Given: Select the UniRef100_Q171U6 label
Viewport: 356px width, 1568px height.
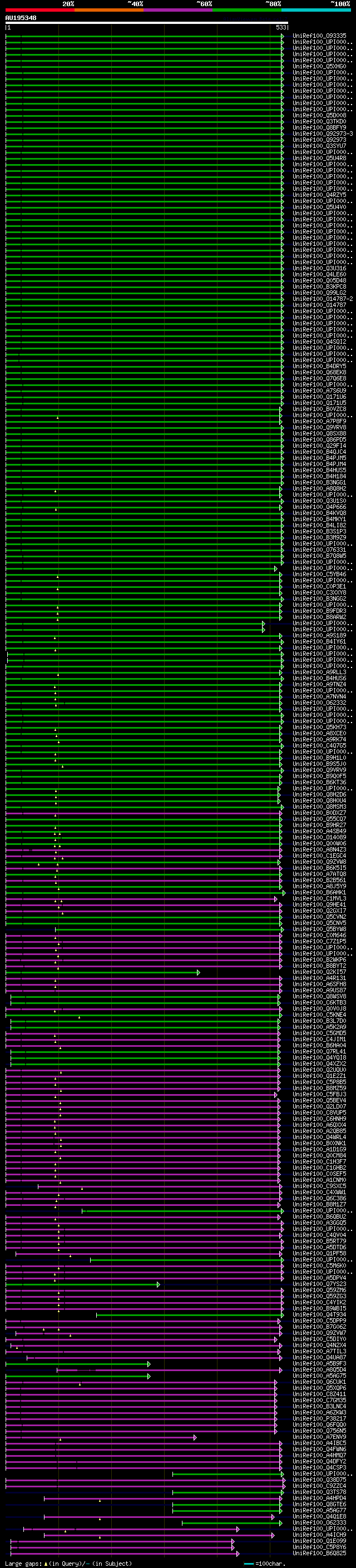Looking at the screenshot, I should point(319,397).
